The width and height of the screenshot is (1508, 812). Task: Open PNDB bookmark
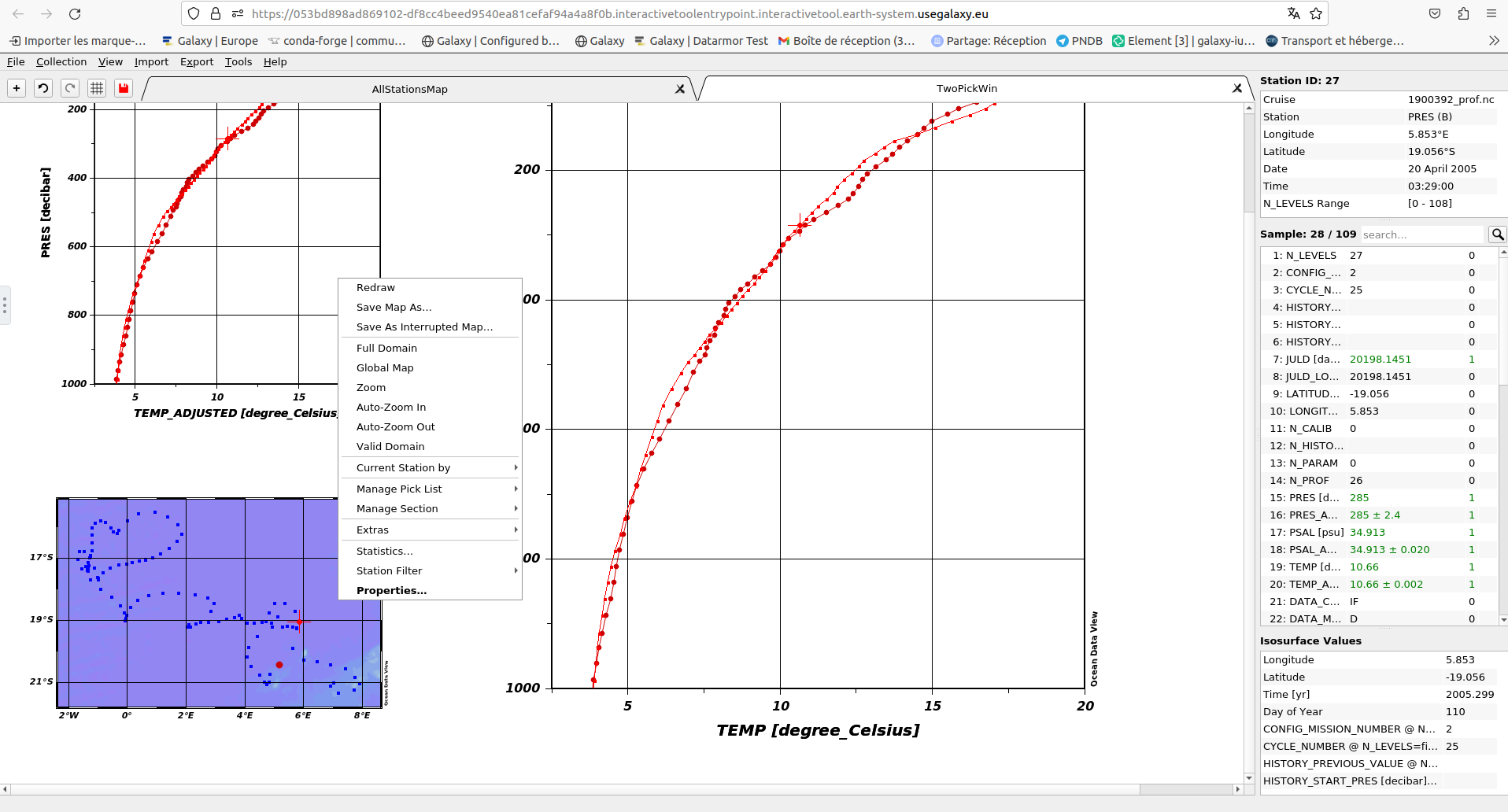coord(1079,41)
